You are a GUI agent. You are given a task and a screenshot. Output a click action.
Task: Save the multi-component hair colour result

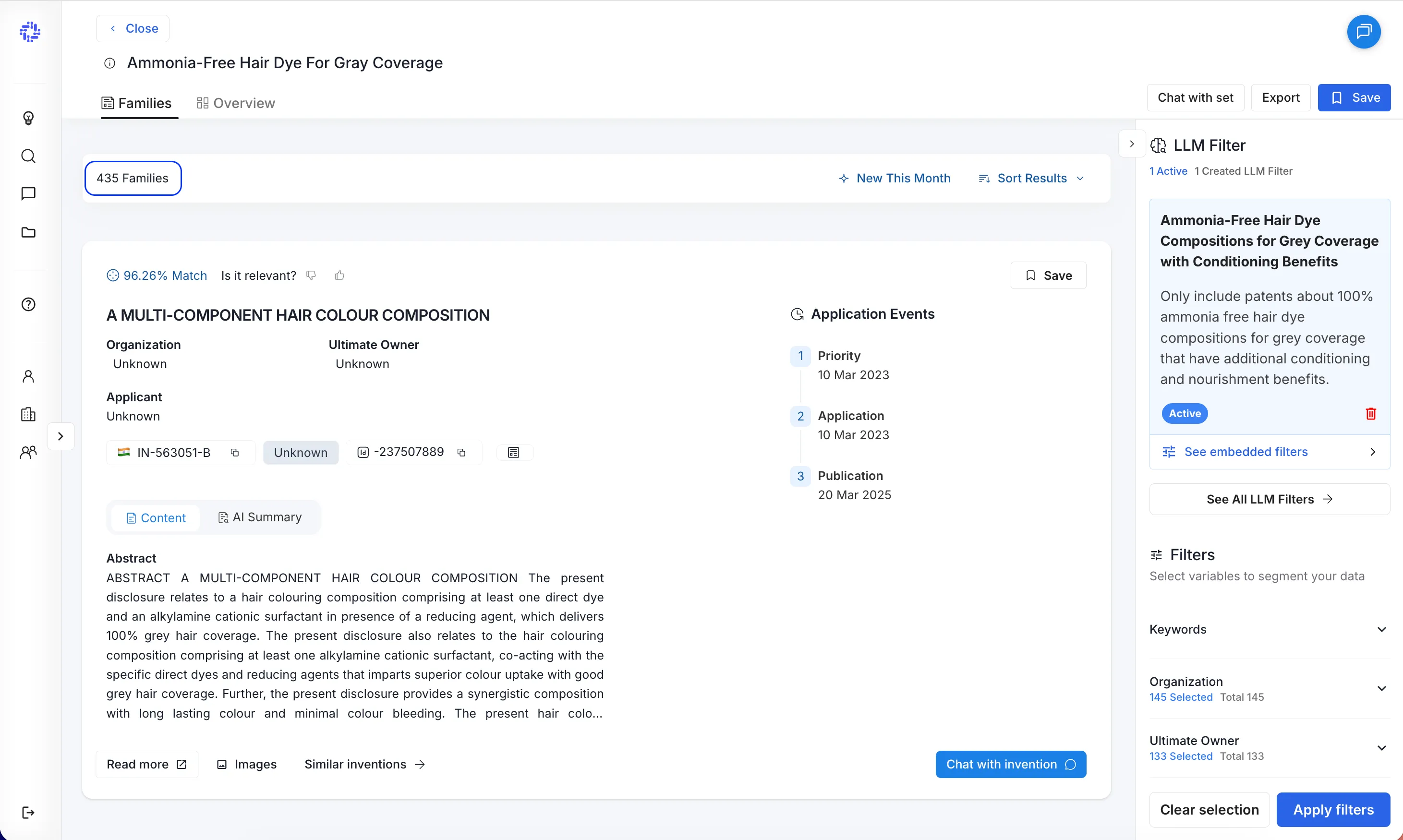click(1048, 276)
